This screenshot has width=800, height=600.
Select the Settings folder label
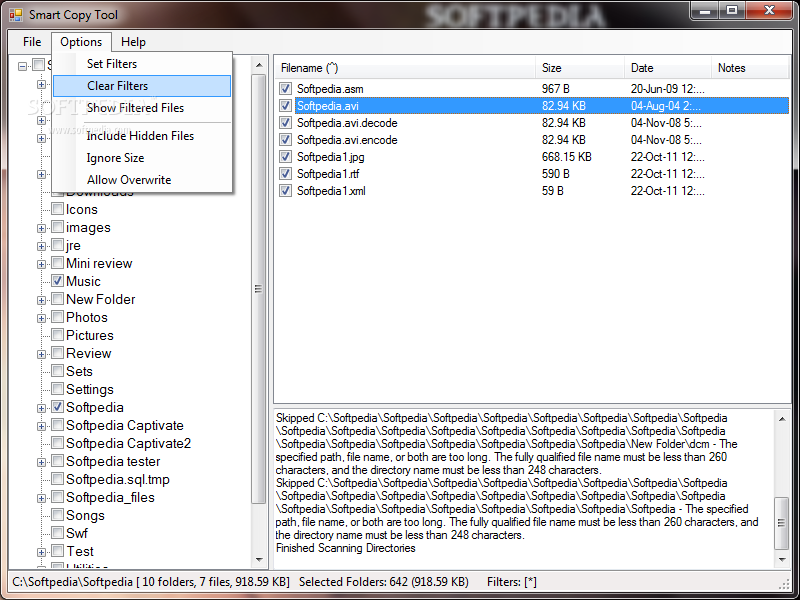pyautogui.click(x=90, y=389)
